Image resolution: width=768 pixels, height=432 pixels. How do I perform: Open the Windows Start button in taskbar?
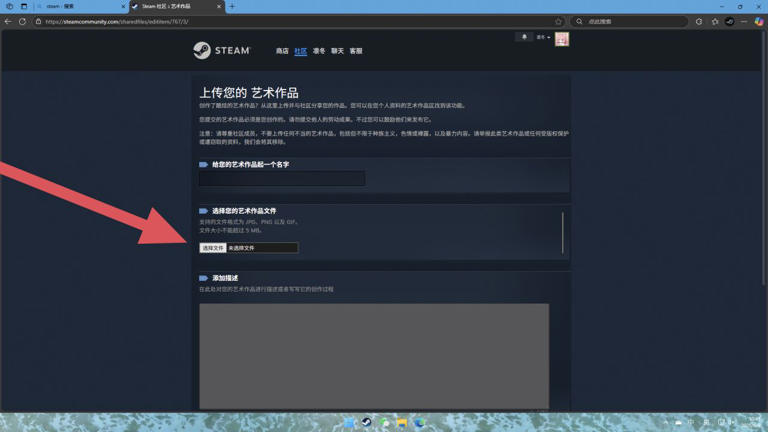349,422
